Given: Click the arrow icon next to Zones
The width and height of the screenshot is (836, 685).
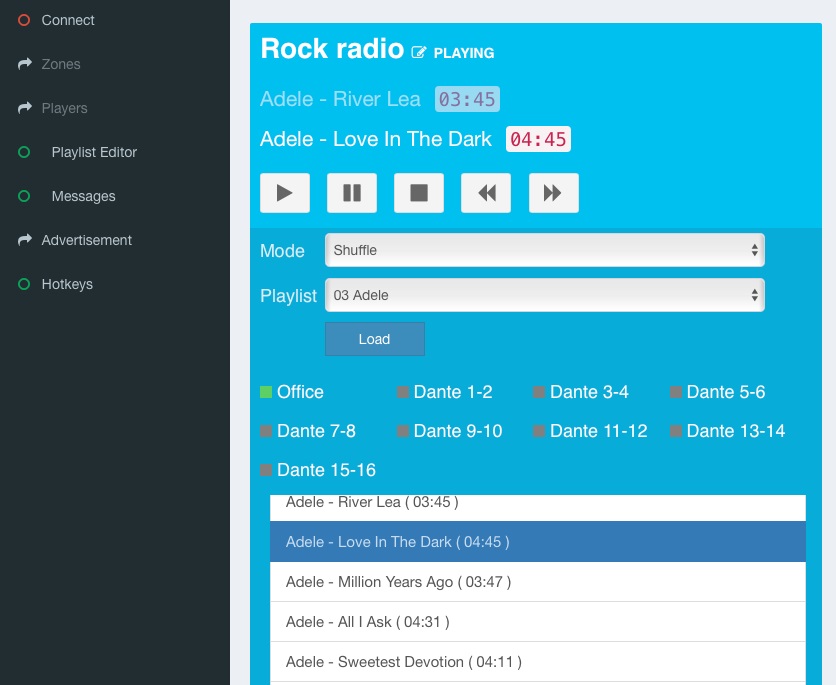Looking at the screenshot, I should [x=25, y=64].
